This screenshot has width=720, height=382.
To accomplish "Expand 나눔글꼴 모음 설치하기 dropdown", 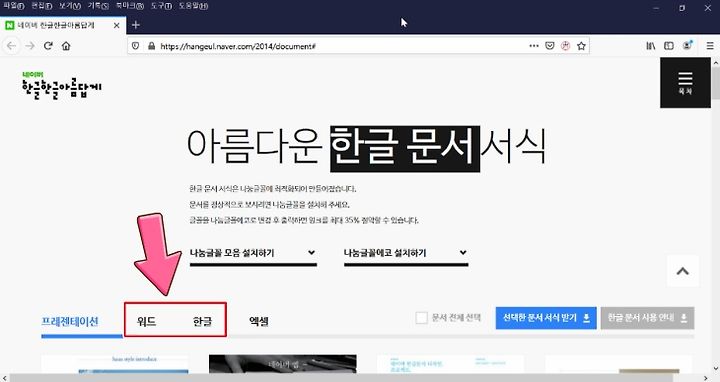I will (x=253, y=254).
